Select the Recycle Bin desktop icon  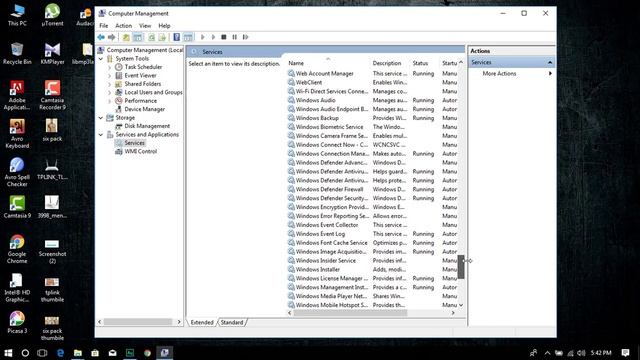click(x=17, y=53)
